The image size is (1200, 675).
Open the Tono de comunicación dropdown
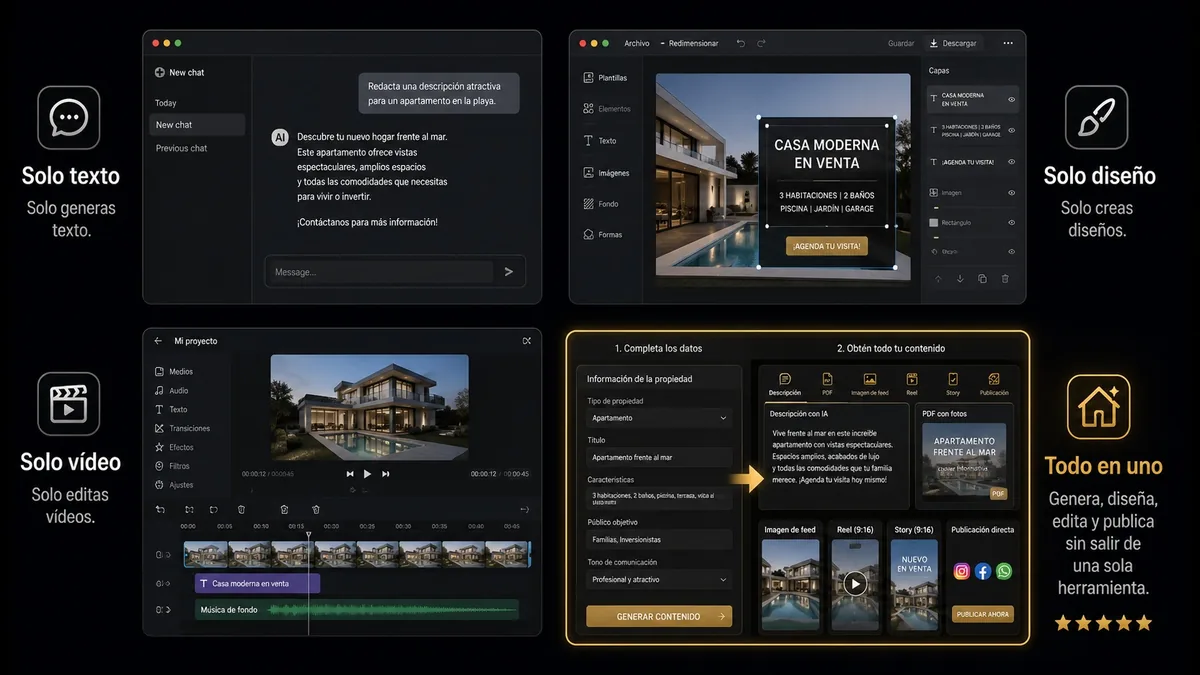coord(659,580)
